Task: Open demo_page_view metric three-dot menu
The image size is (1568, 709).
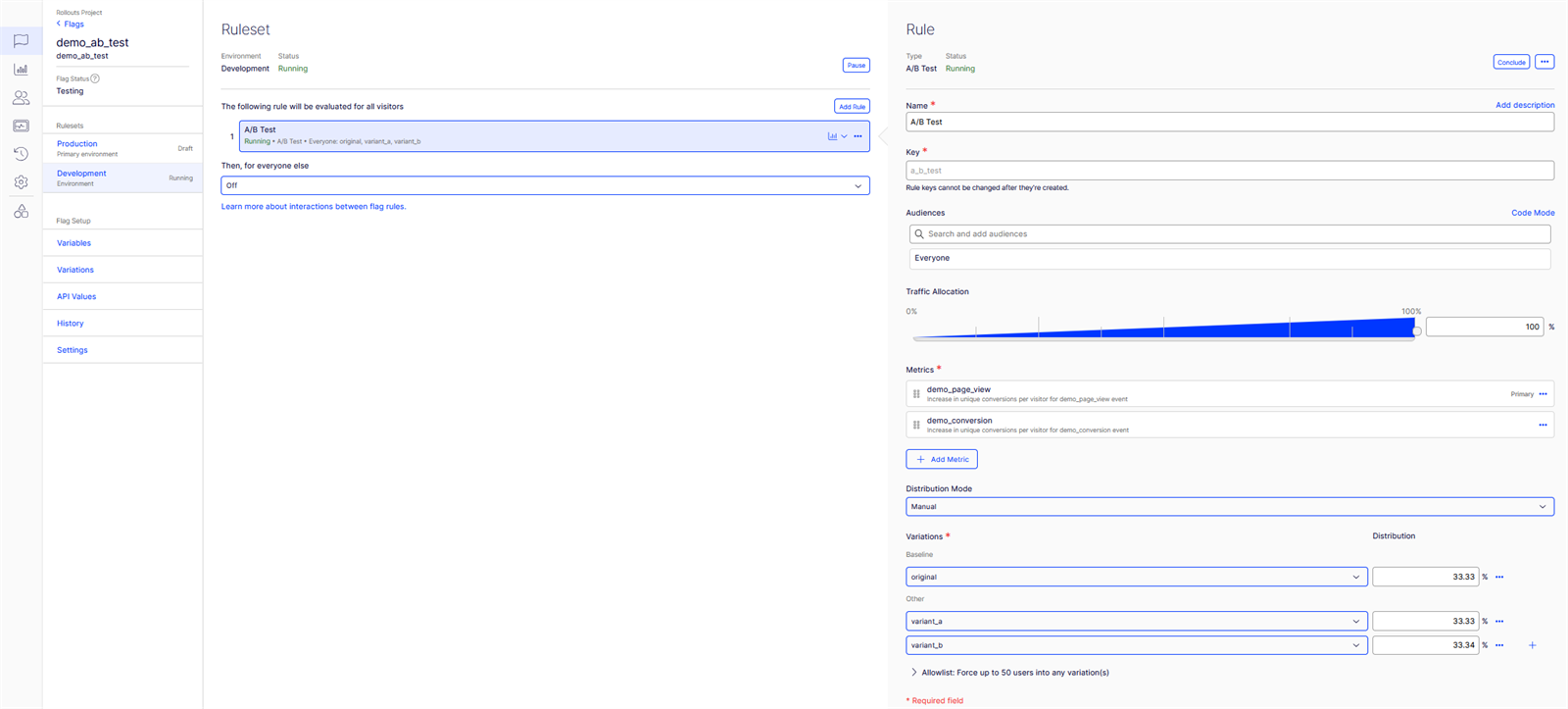Action: pos(1543,394)
